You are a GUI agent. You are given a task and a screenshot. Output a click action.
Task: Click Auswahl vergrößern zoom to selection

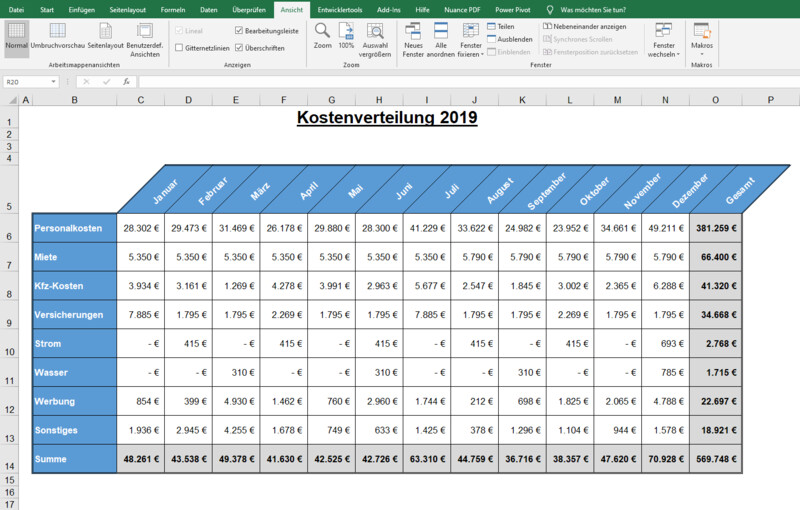pyautogui.click(x=375, y=40)
